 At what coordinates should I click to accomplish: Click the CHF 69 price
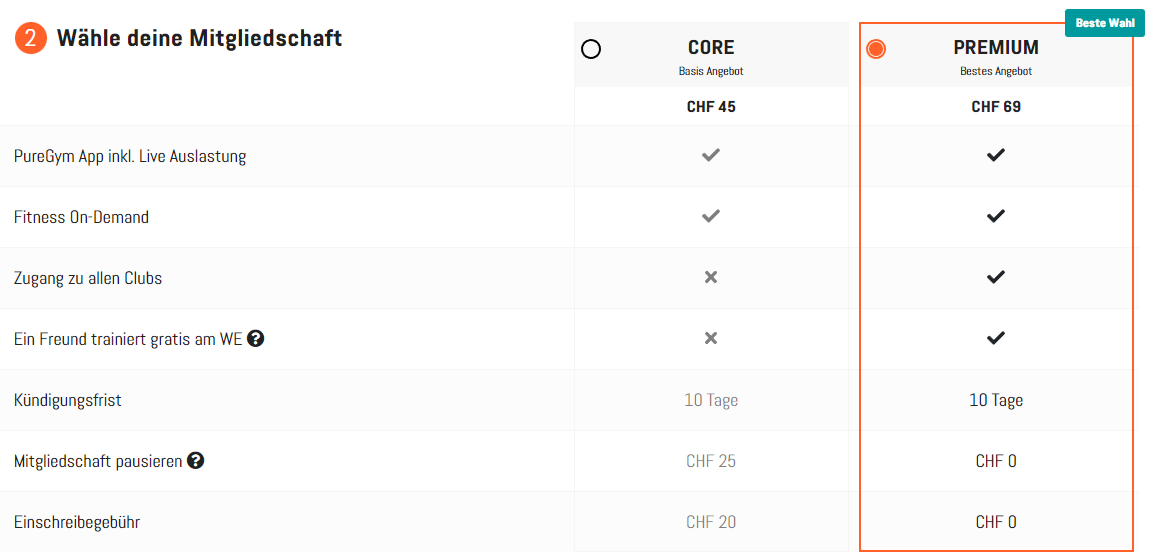(x=996, y=107)
